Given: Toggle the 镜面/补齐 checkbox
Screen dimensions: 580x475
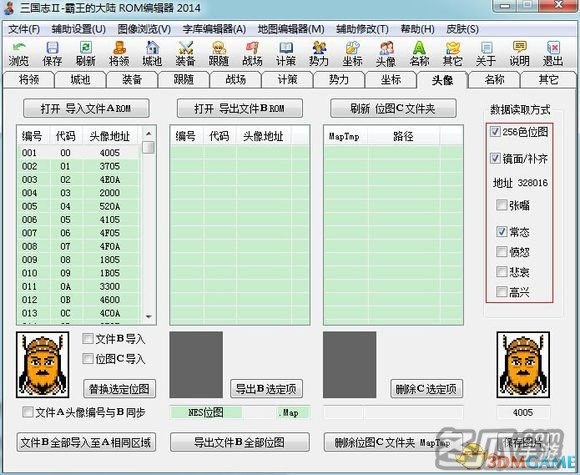Looking at the screenshot, I should point(495,158).
